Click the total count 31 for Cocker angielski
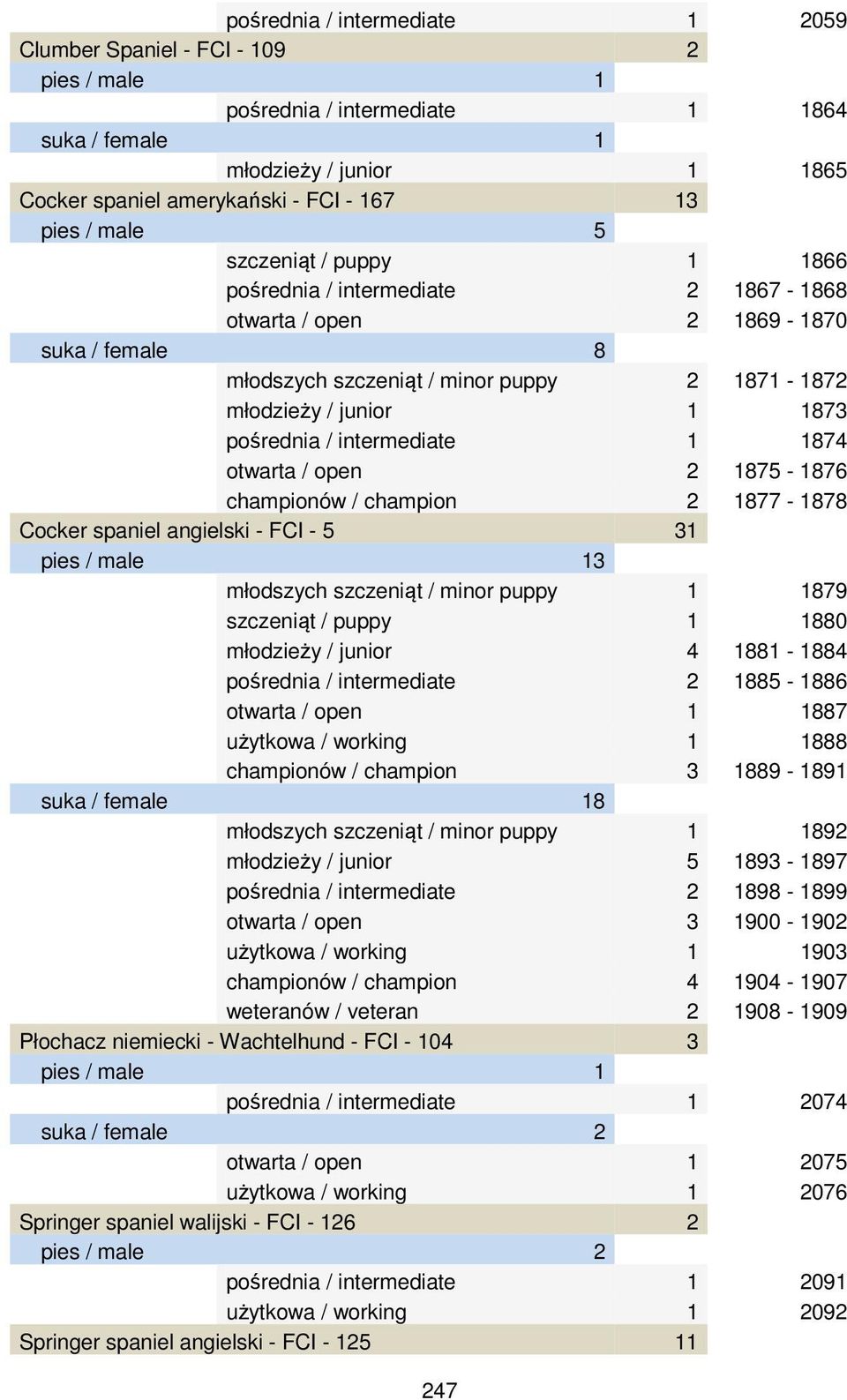Viewport: 847px width, 1400px height. click(686, 530)
